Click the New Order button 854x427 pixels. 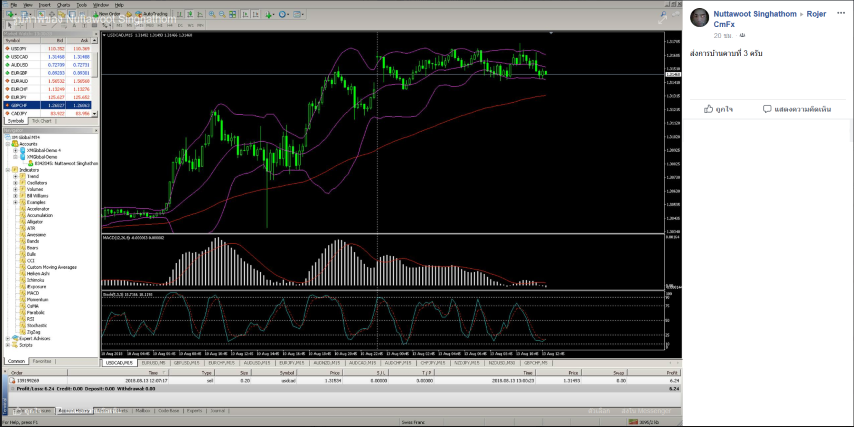point(108,14)
